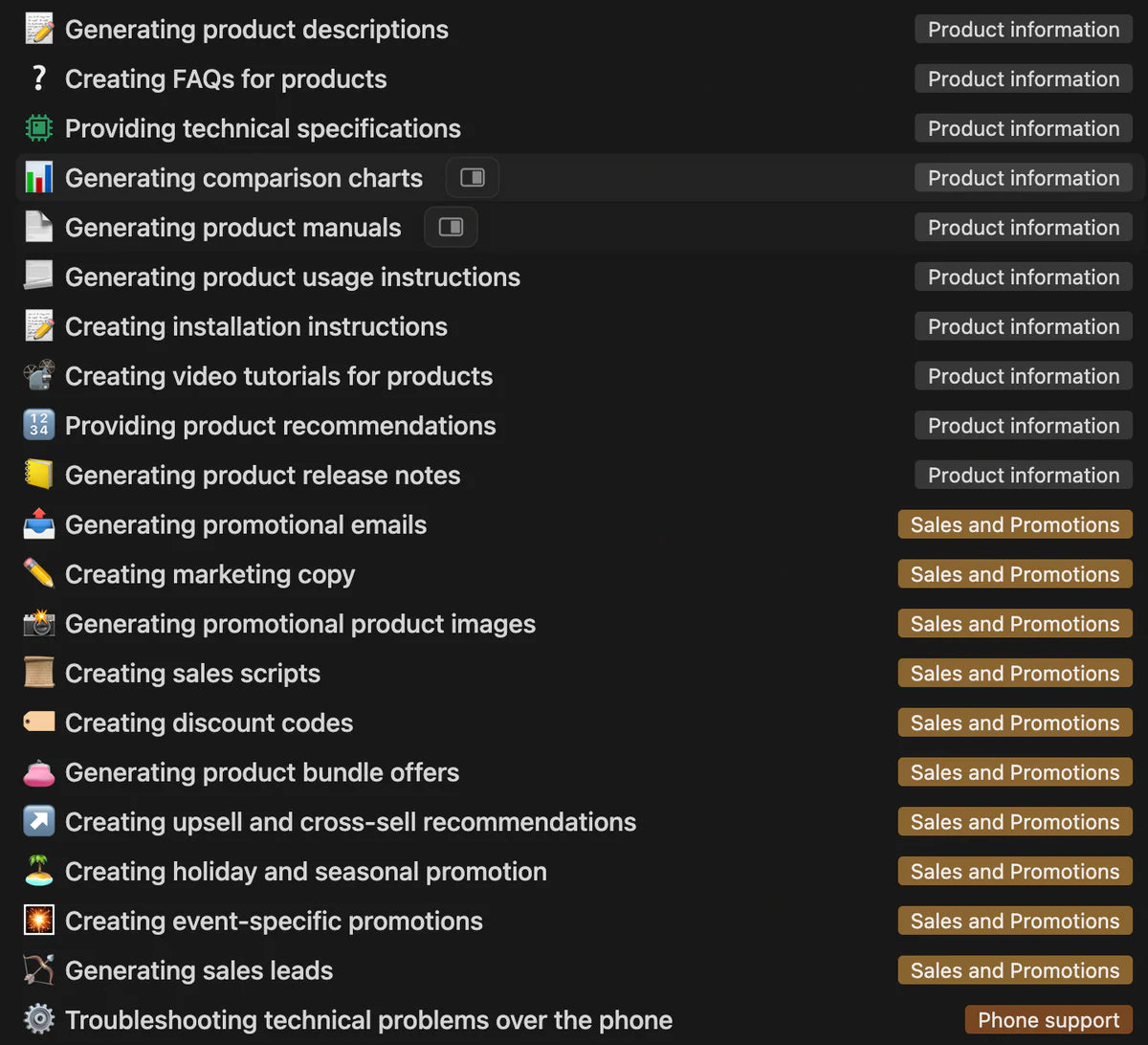Click the purse icon for product bundle offers

click(x=39, y=772)
